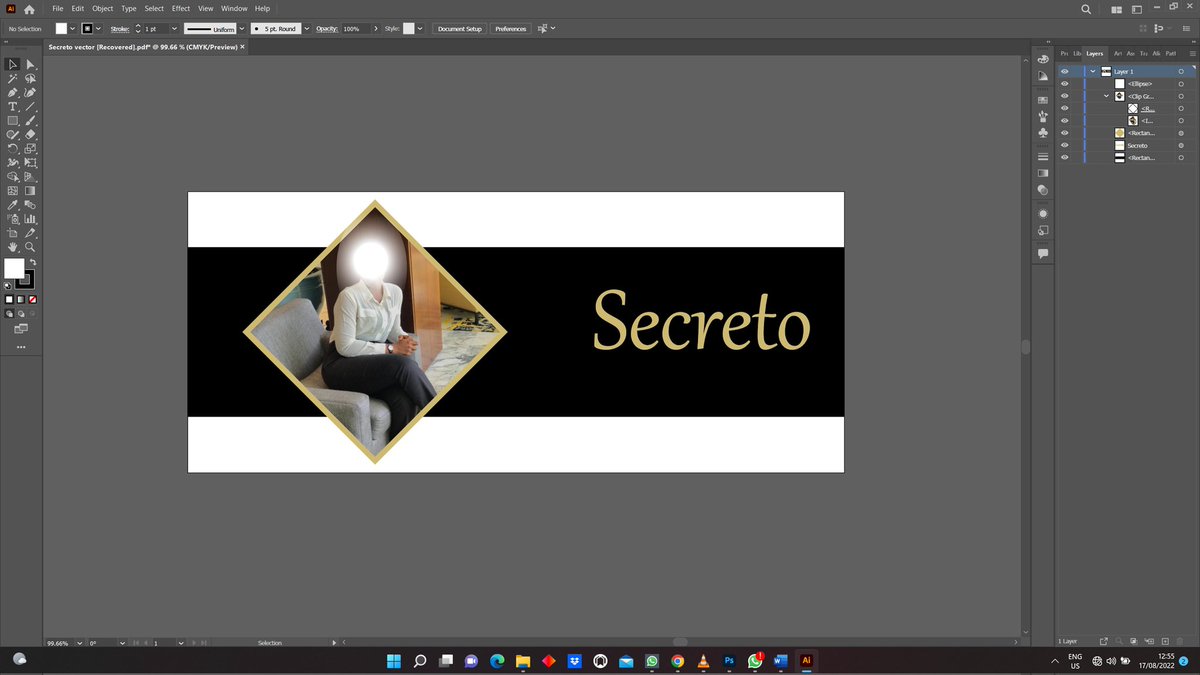This screenshot has height=675, width=1200.
Task: Open the Effect menu
Action: pyautogui.click(x=181, y=8)
